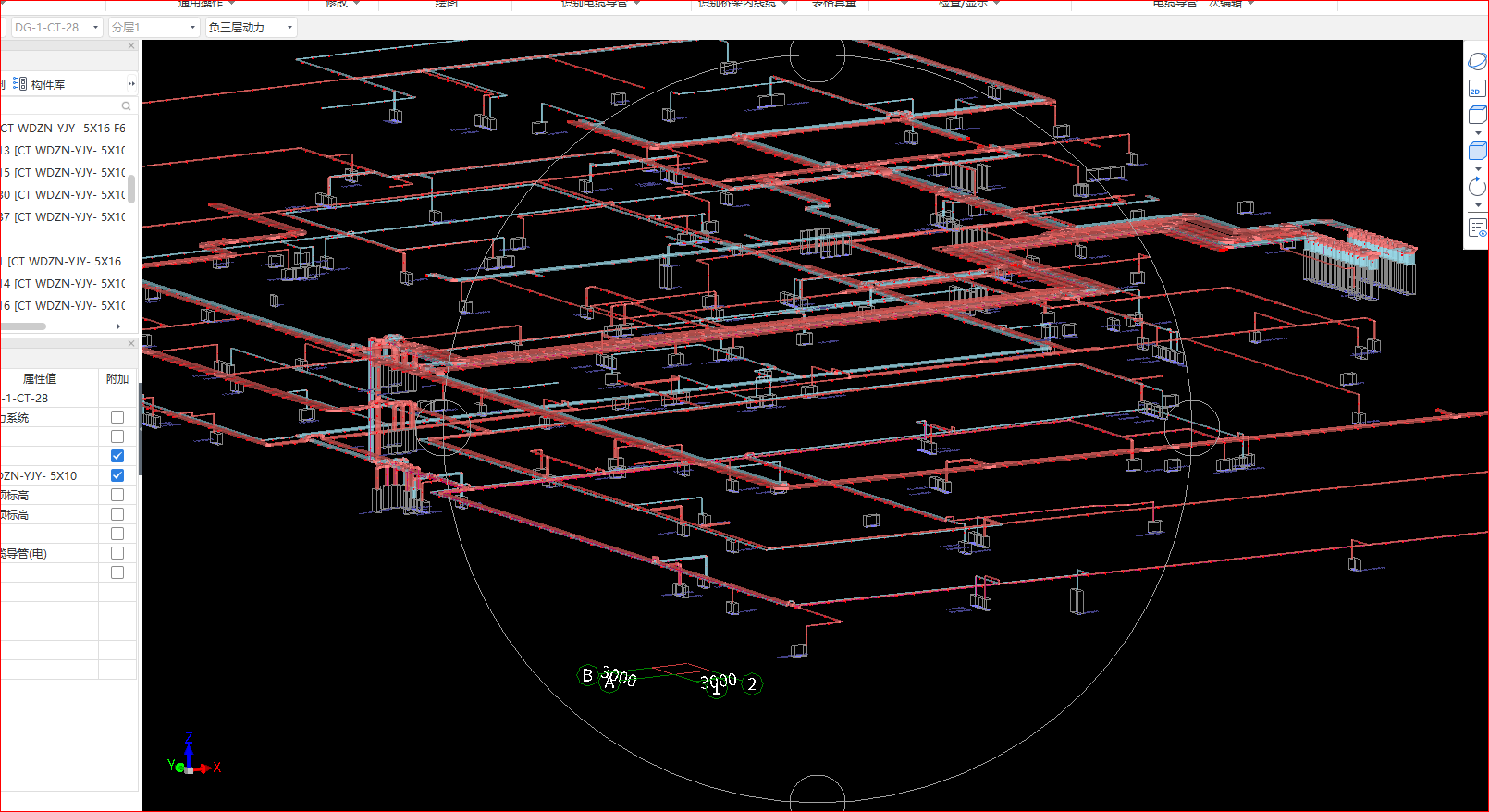
Task: Click the component list horizontal scrollbar
Action: pyautogui.click(x=23, y=326)
